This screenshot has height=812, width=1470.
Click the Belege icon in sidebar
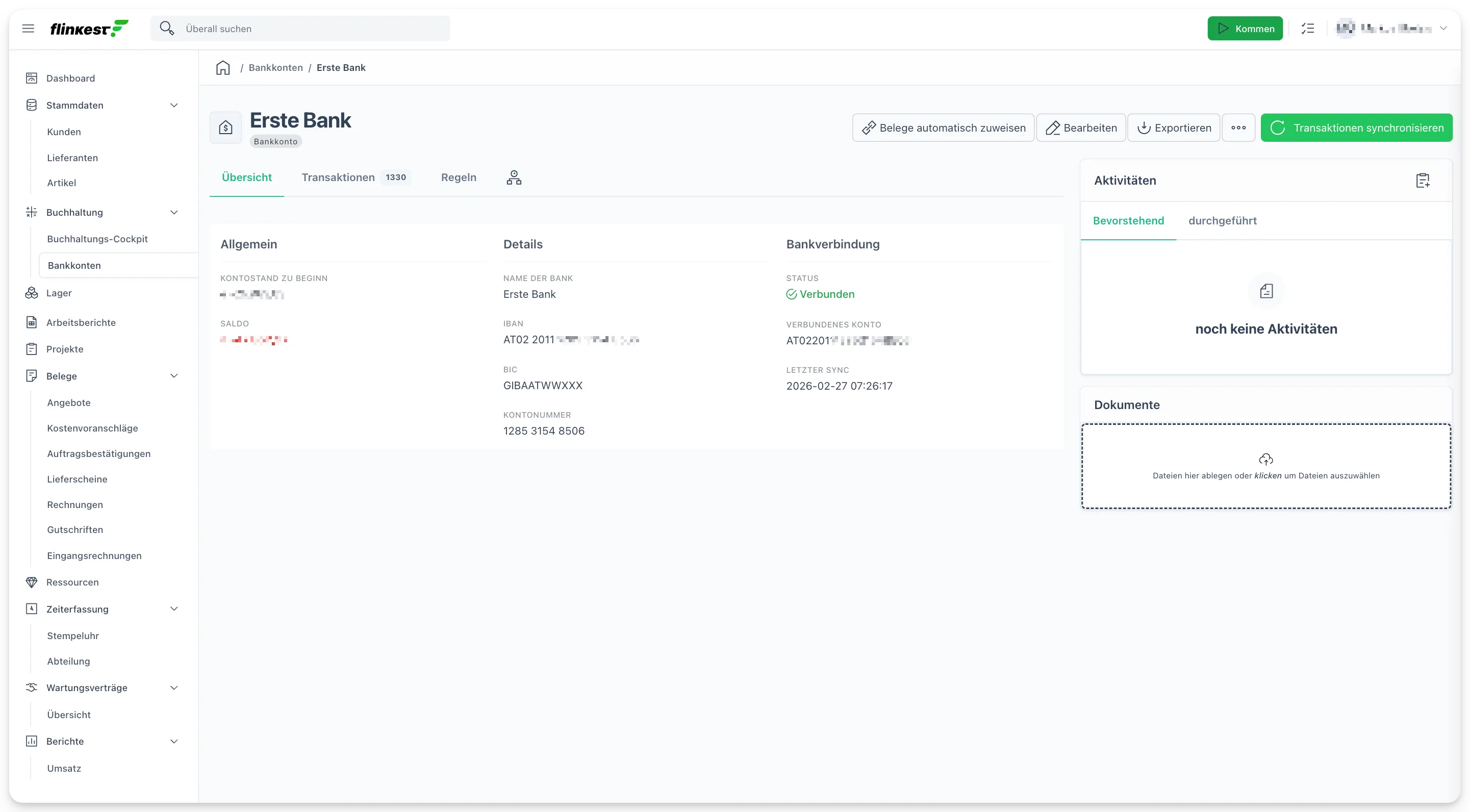point(32,376)
